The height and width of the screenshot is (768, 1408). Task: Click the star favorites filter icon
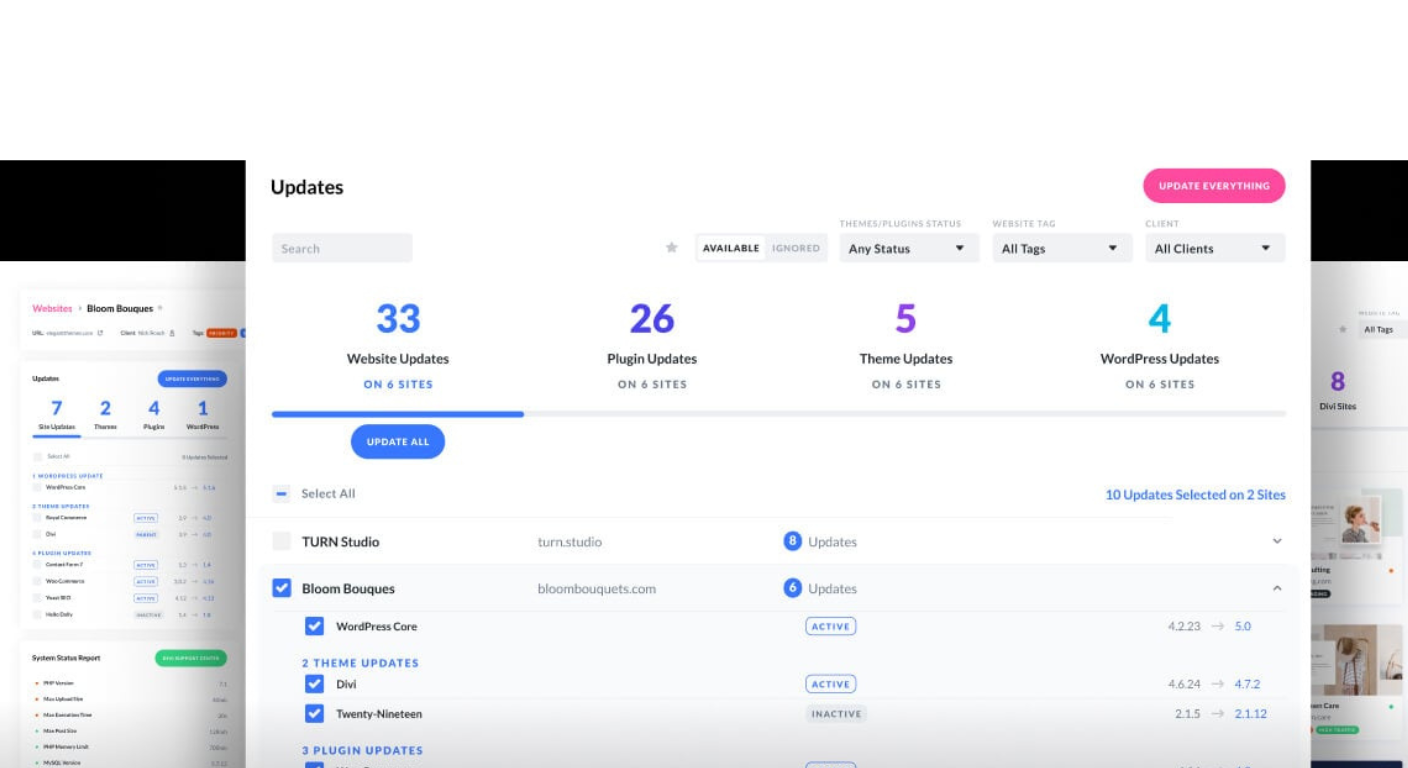[x=672, y=248]
